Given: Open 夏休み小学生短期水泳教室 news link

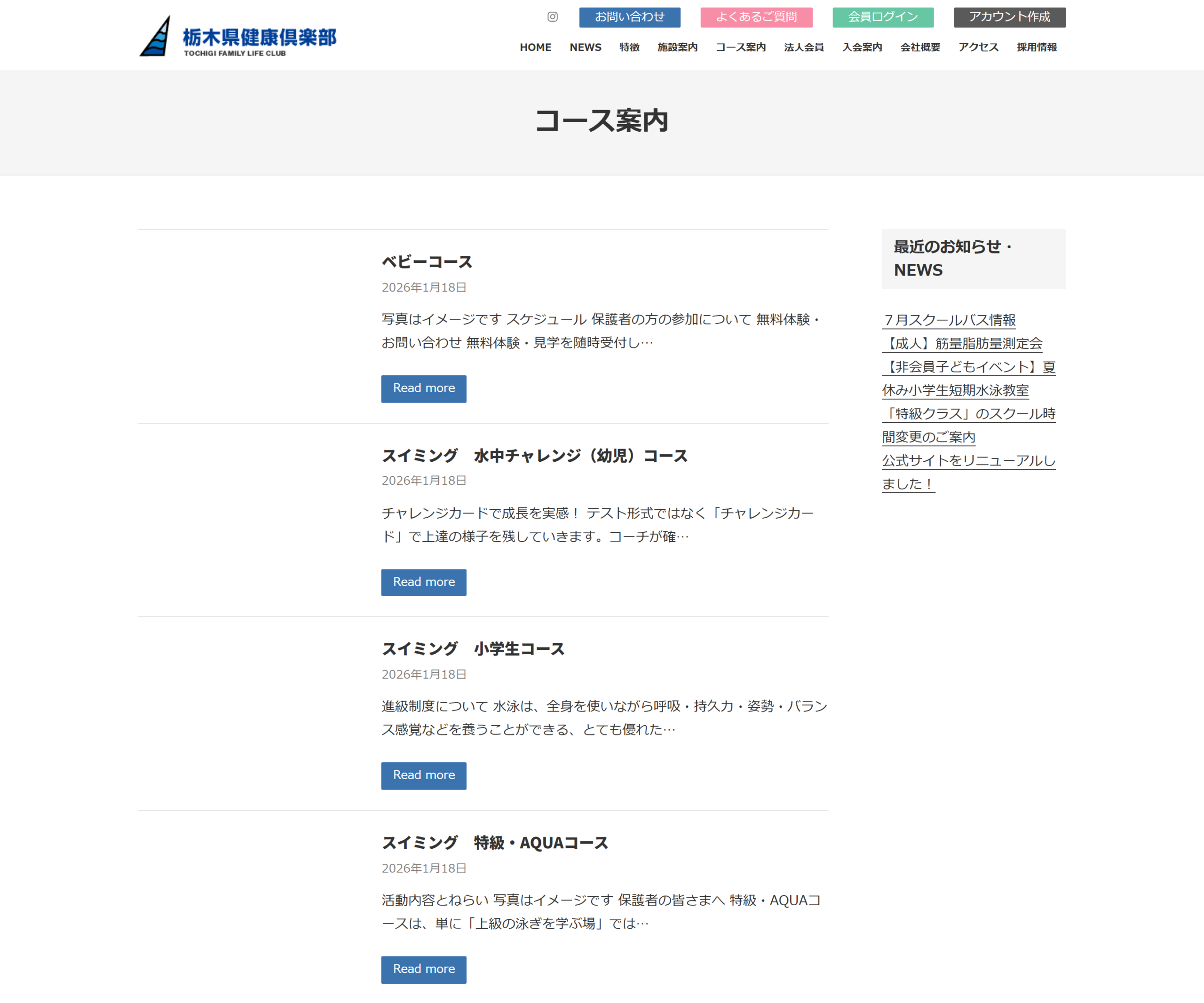Looking at the screenshot, I should 969,379.
